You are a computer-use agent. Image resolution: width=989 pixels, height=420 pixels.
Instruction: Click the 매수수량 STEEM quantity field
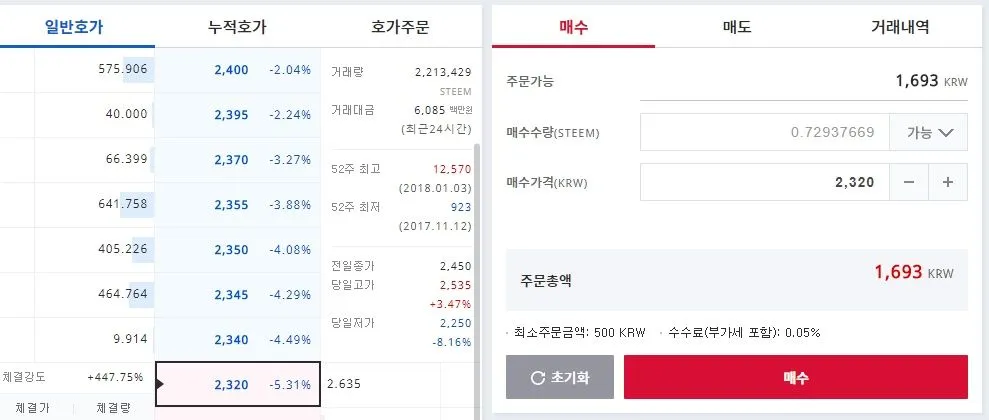[764, 131]
